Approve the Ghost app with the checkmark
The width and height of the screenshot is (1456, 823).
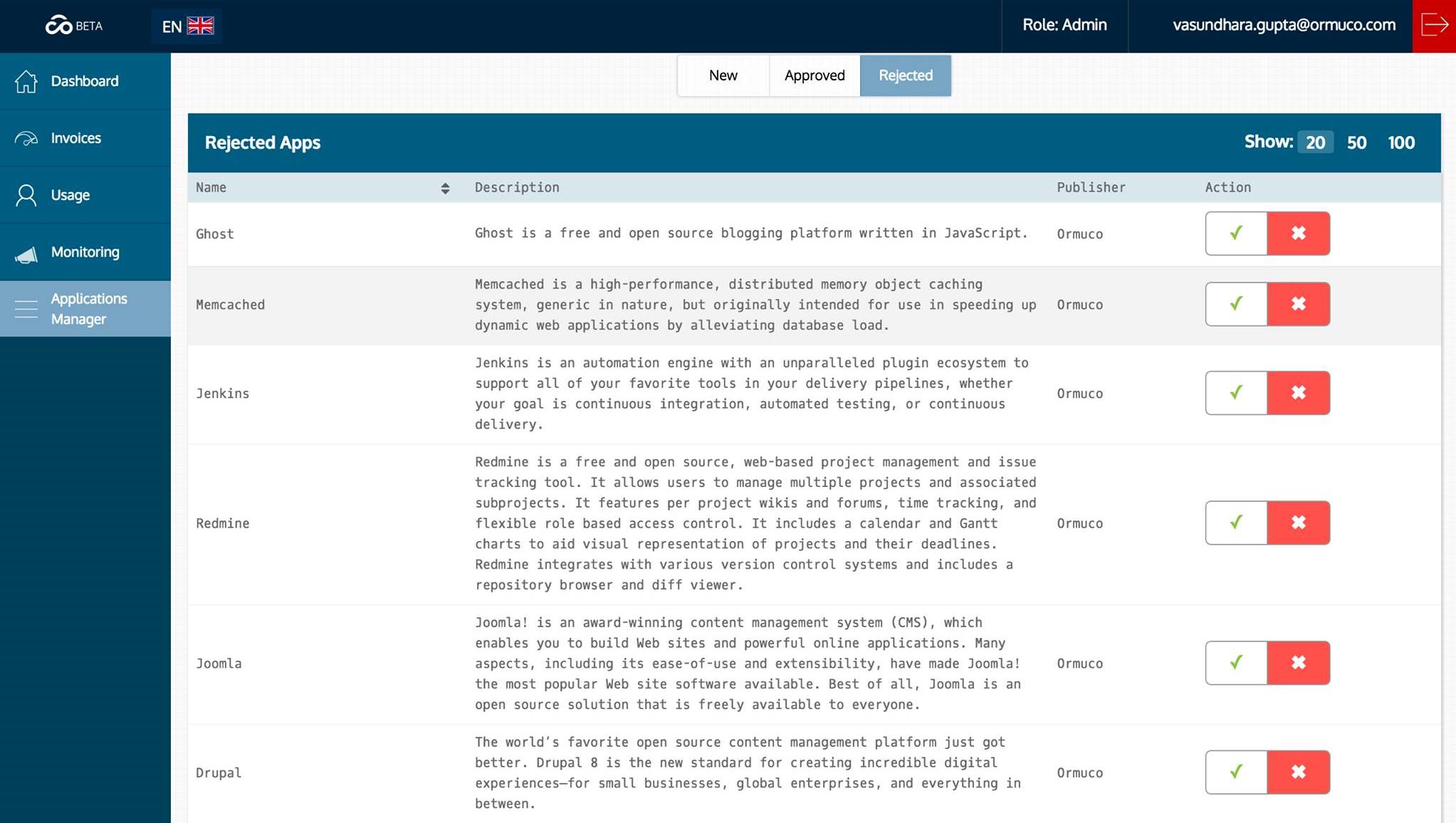coord(1236,234)
